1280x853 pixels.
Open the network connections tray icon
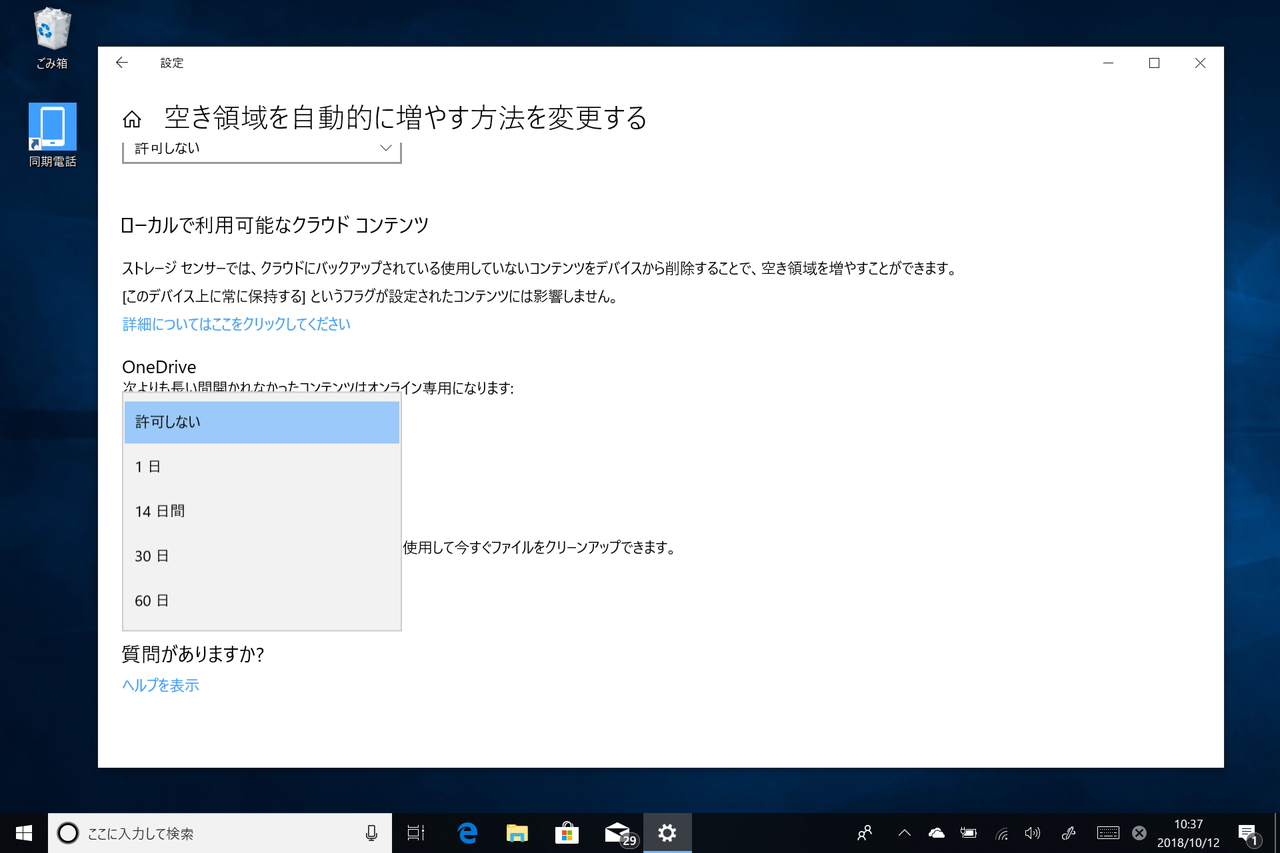[1001, 833]
